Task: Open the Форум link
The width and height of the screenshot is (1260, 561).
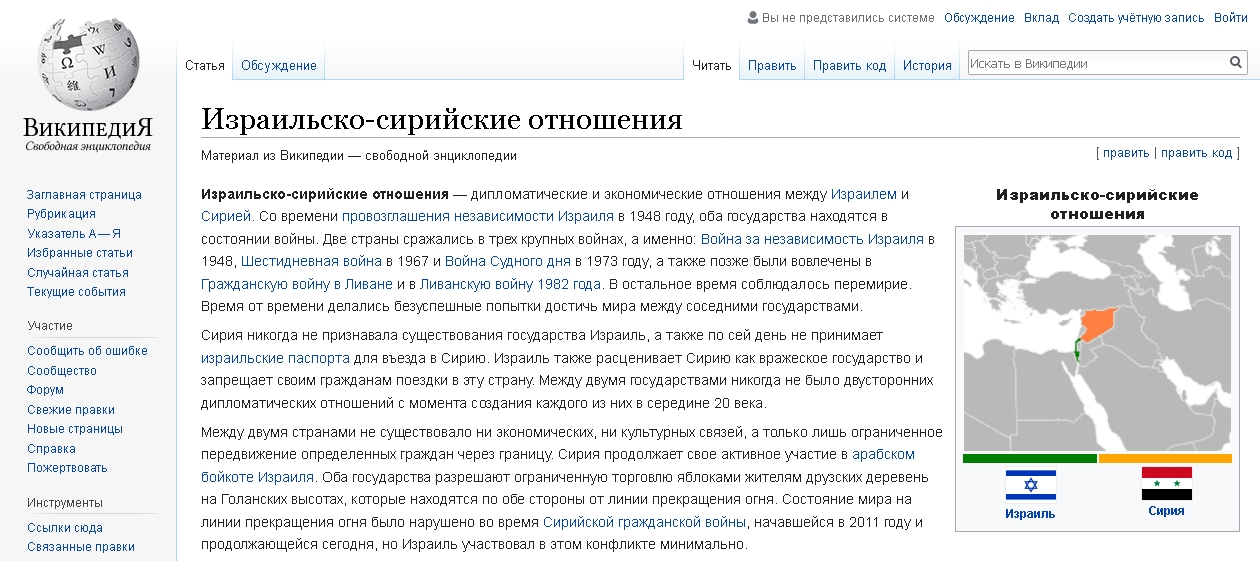Action: click(45, 390)
